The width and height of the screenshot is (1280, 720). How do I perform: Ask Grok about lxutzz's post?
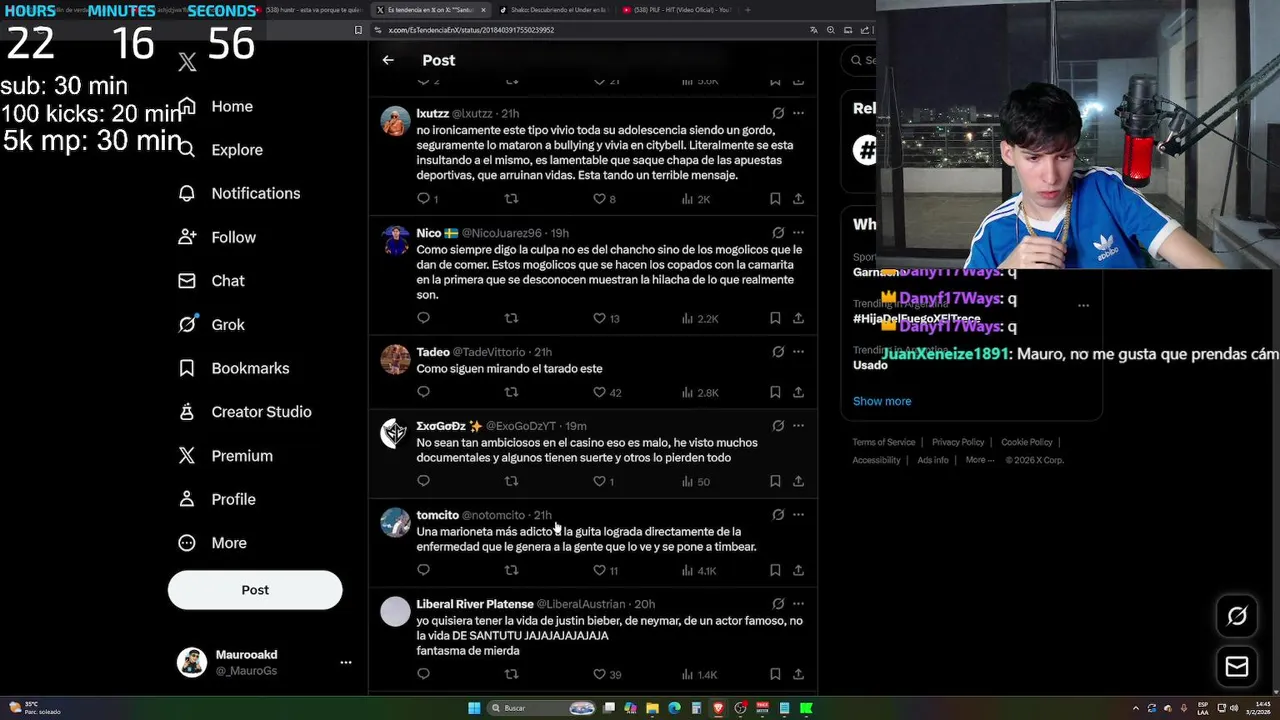coord(778,113)
